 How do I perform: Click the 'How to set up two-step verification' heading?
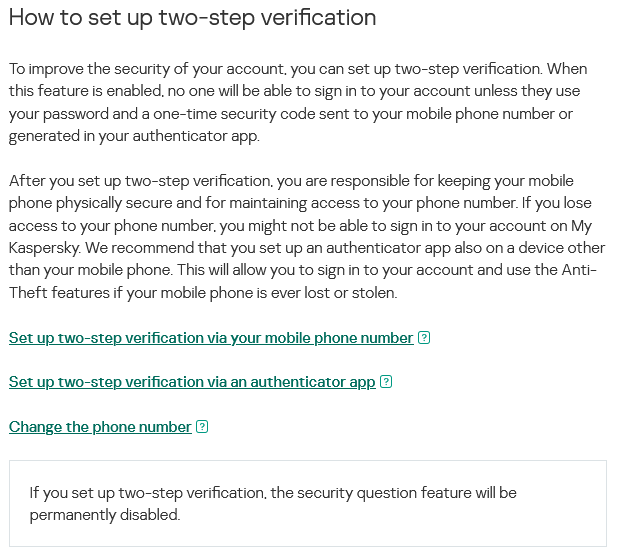193,18
